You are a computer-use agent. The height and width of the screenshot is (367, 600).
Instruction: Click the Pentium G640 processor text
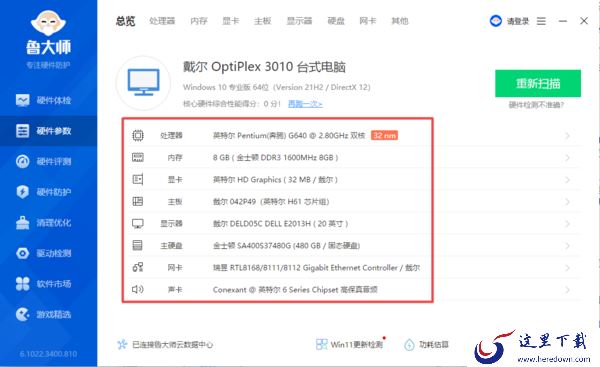289,135
